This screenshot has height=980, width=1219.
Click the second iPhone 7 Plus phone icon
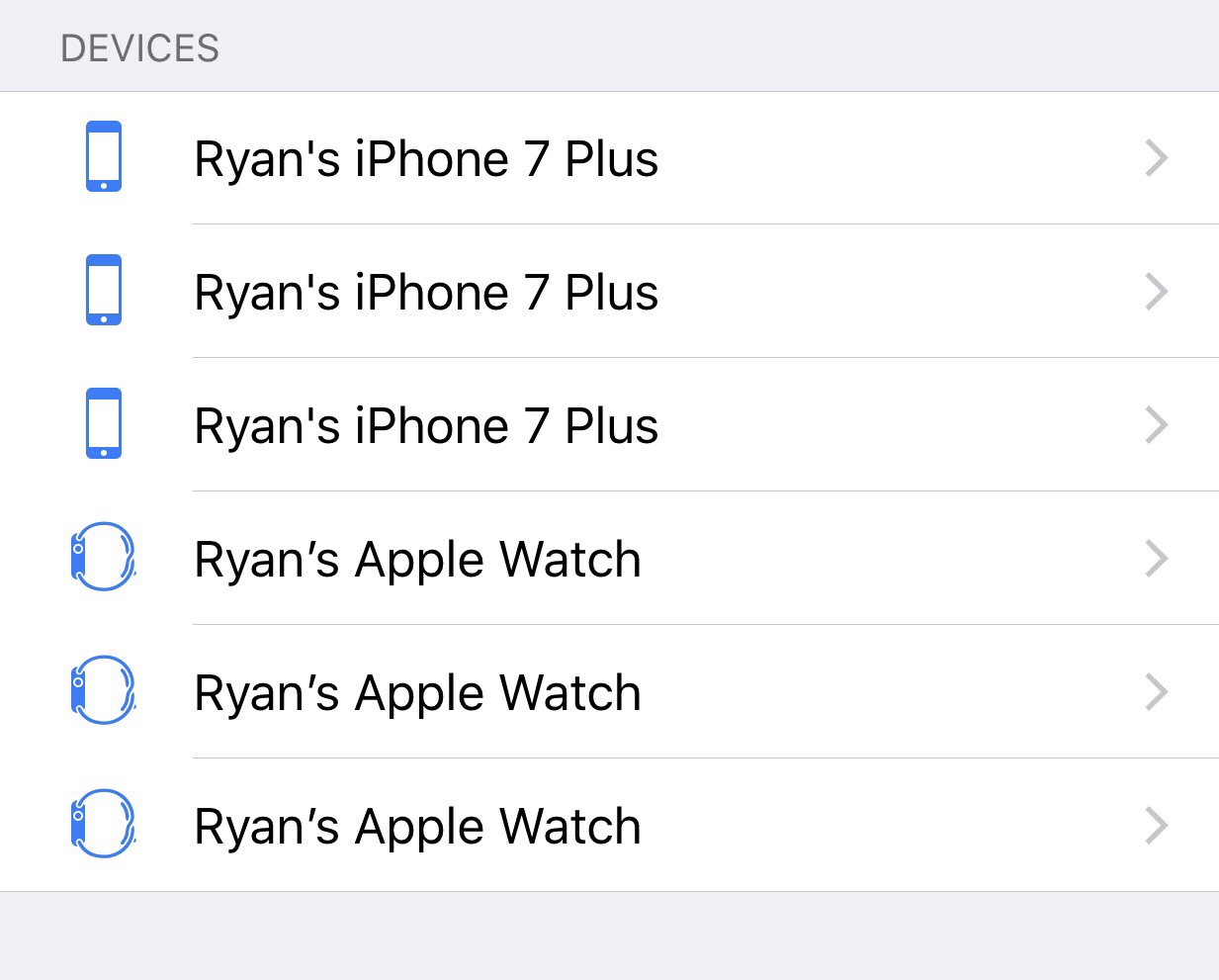(104, 291)
